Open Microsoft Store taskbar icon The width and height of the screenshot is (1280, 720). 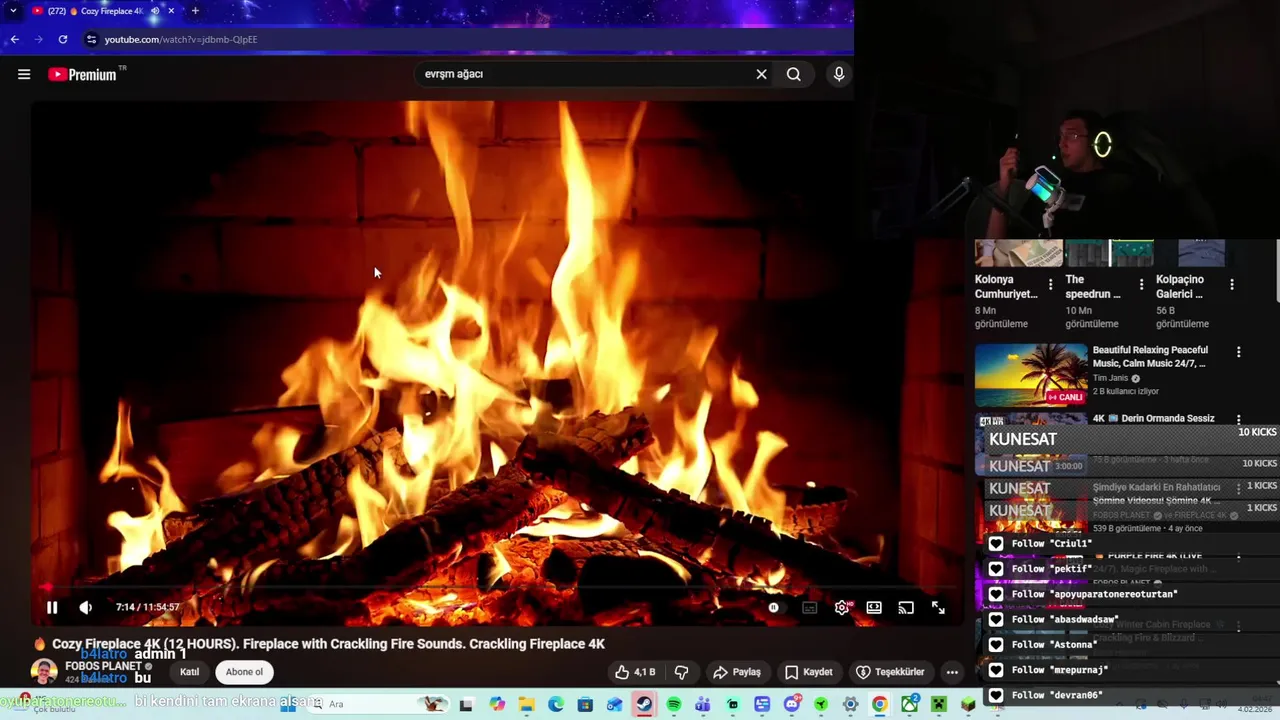(585, 704)
